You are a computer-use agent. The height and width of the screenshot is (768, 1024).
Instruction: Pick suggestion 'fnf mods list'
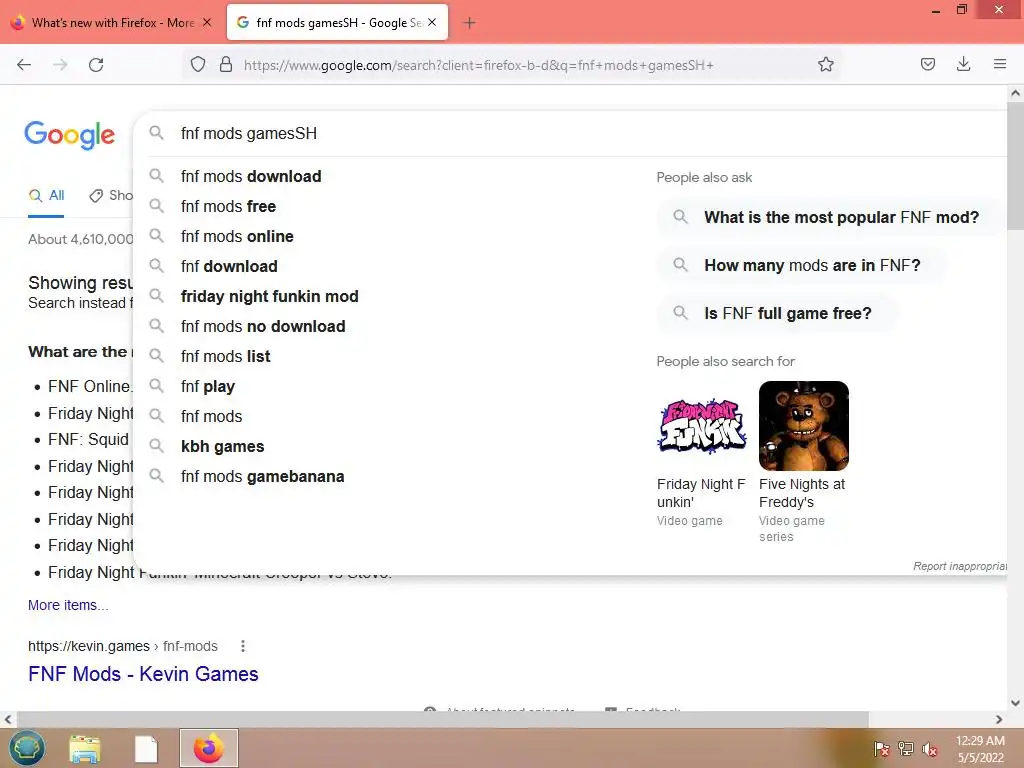coord(225,357)
